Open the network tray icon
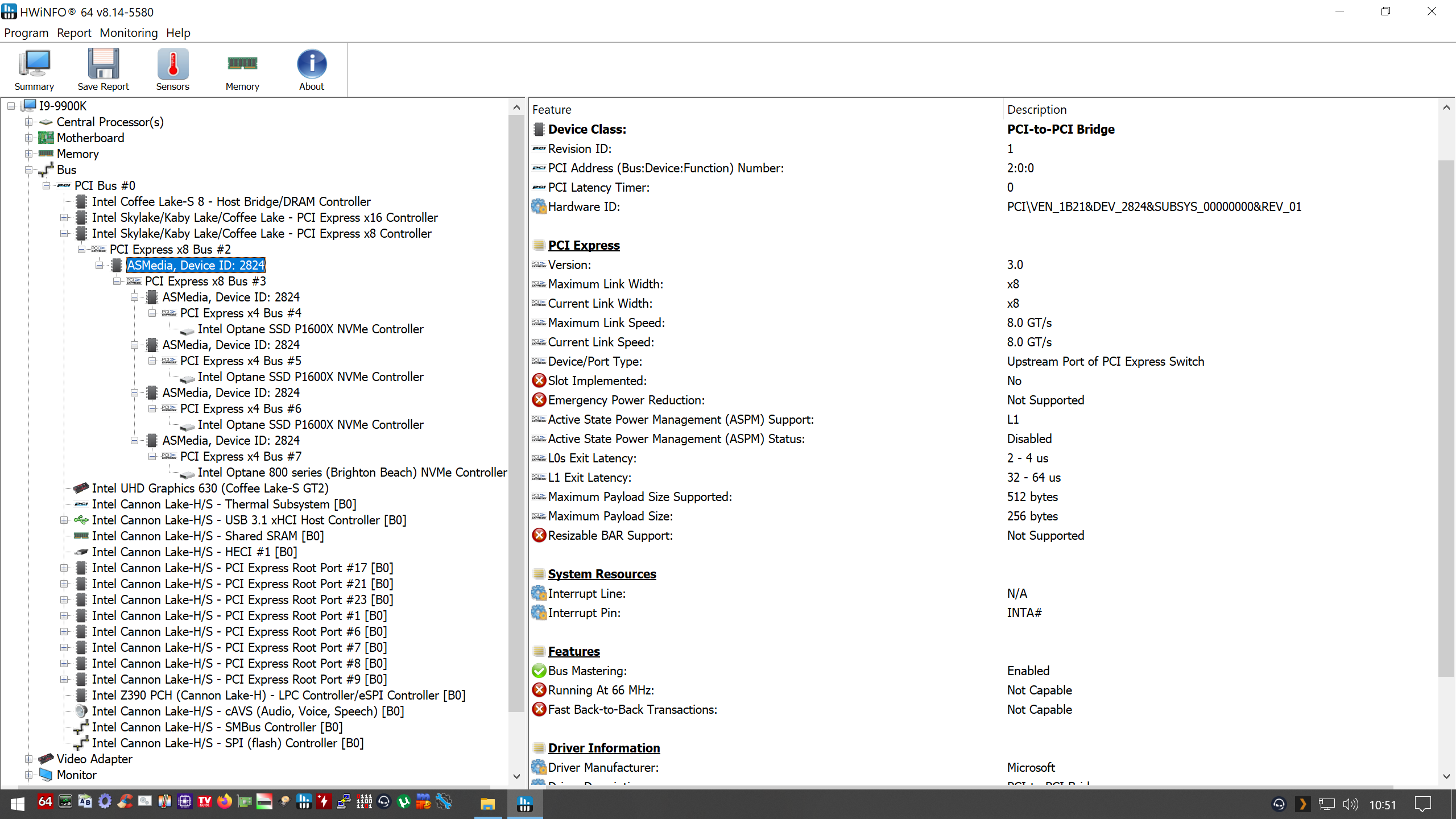The height and width of the screenshot is (819, 1456). (1326, 804)
